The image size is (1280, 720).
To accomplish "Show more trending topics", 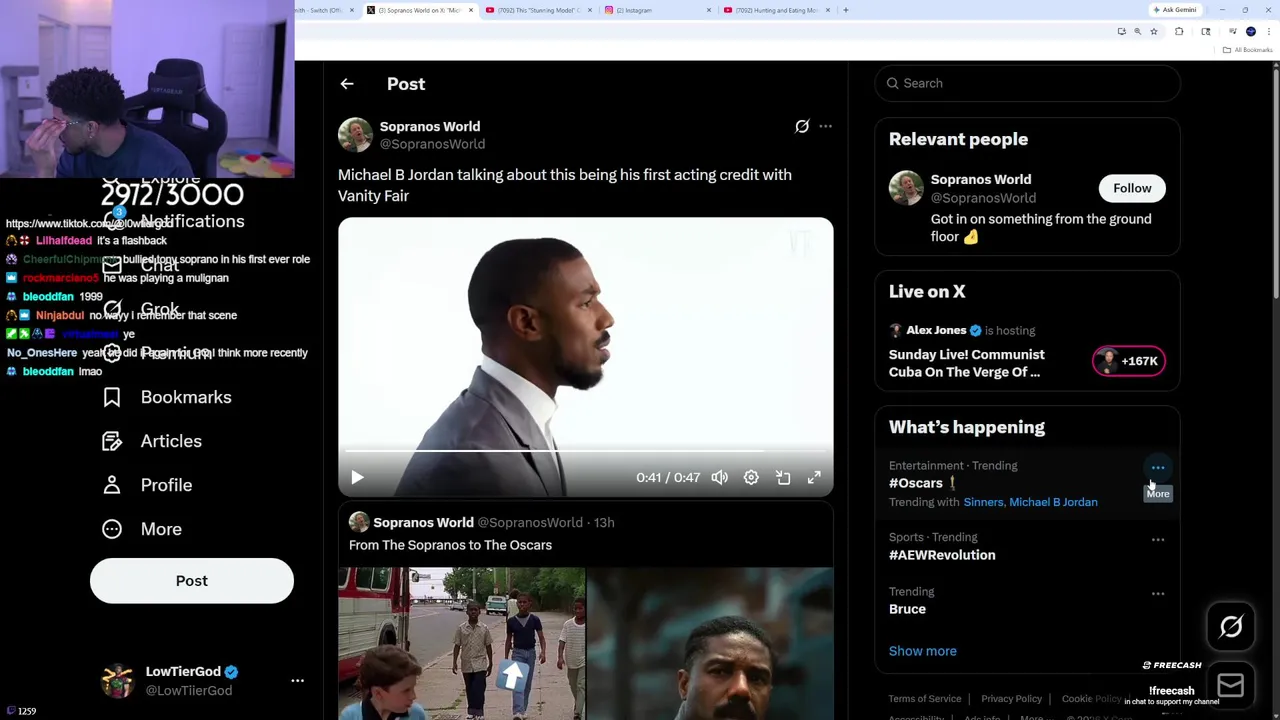I will 922,651.
